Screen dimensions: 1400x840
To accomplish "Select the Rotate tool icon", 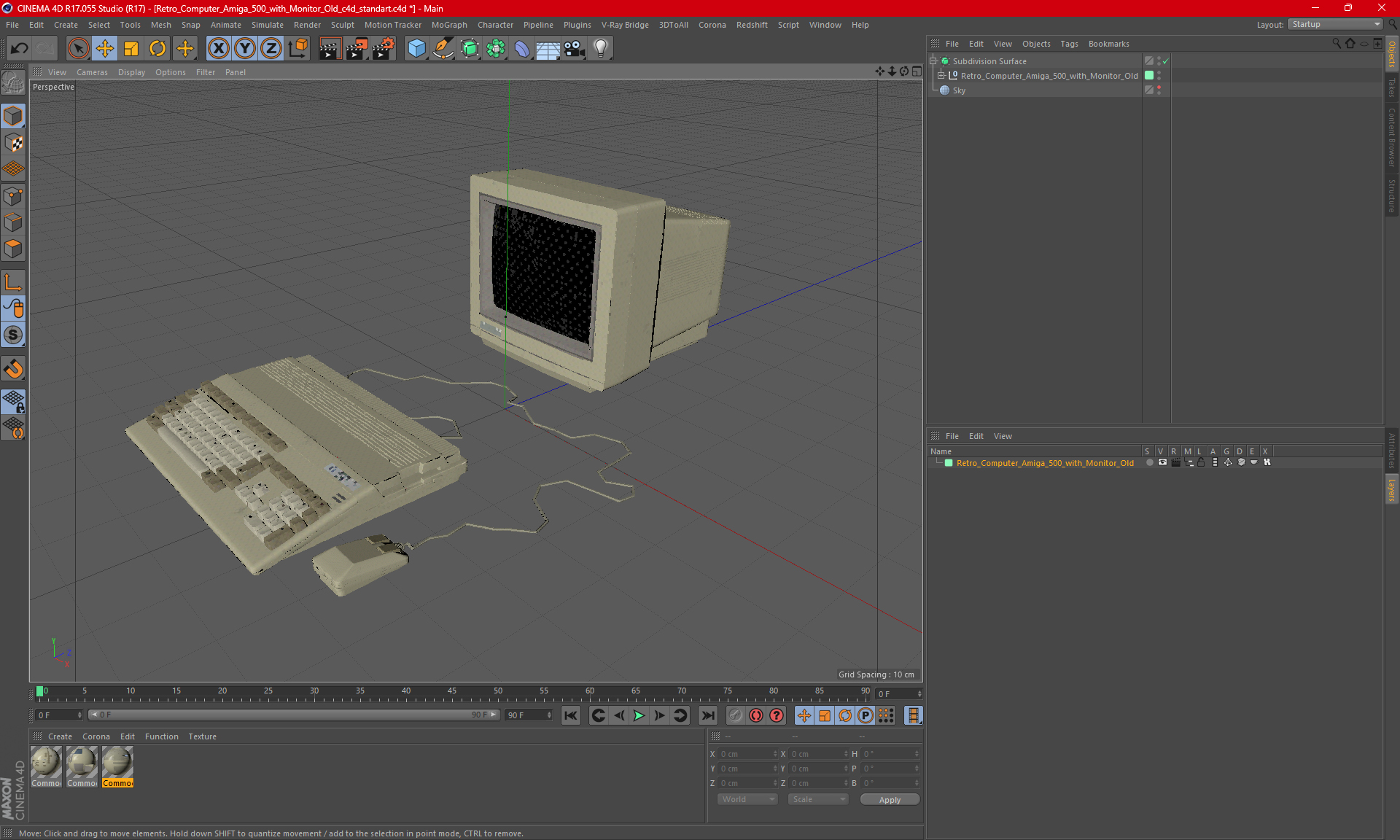I will point(157,49).
